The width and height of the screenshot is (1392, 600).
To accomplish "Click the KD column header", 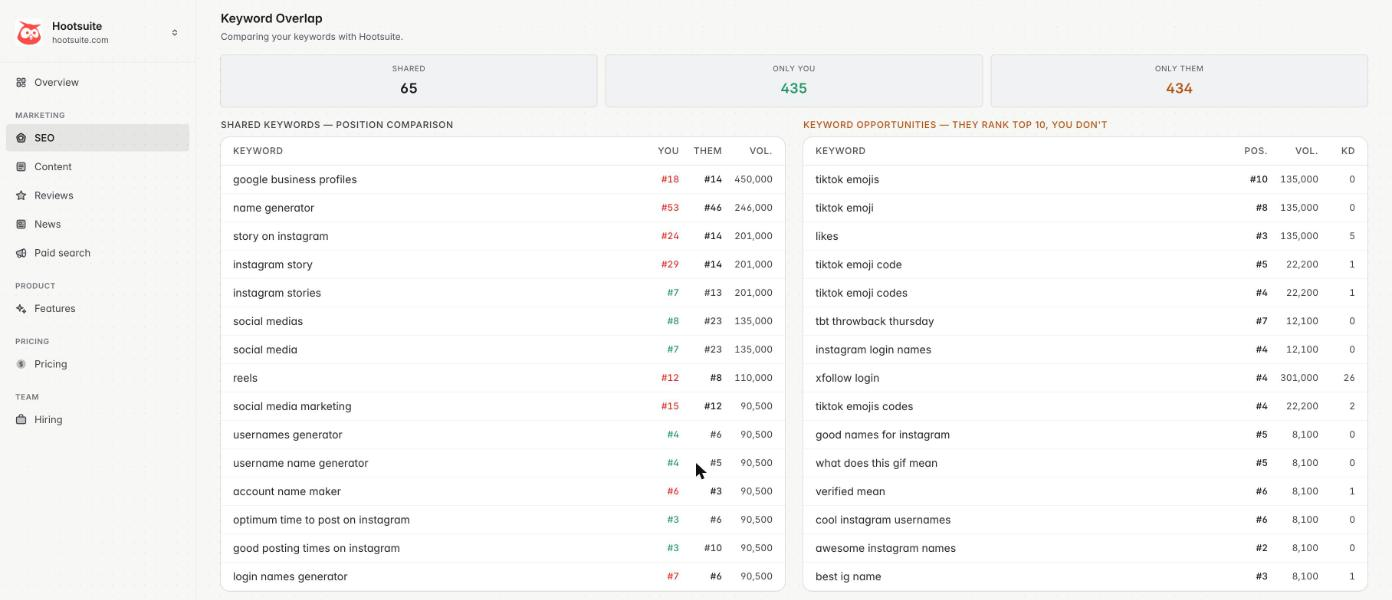I will [1348, 151].
